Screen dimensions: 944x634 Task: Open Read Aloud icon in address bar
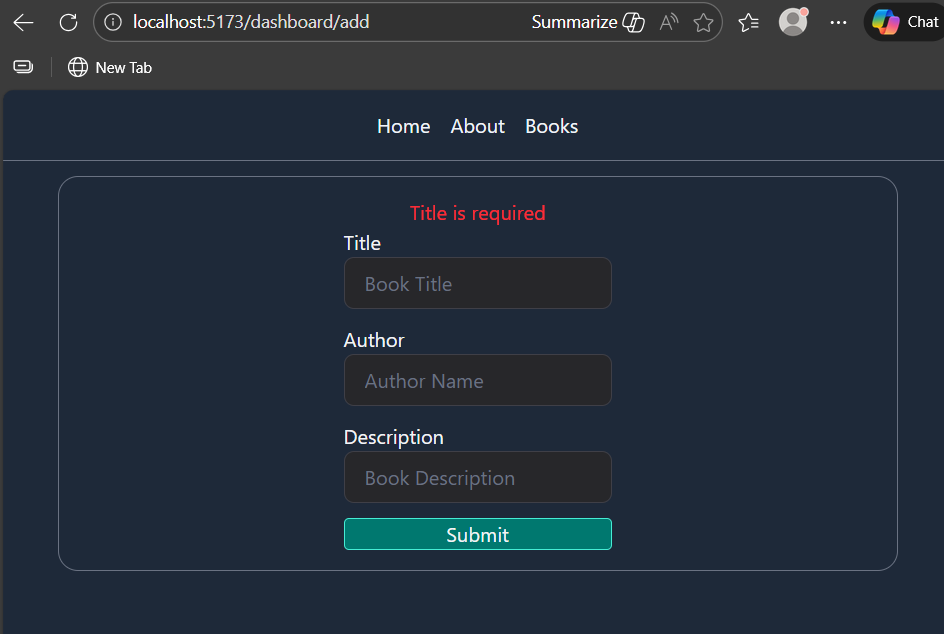[669, 22]
